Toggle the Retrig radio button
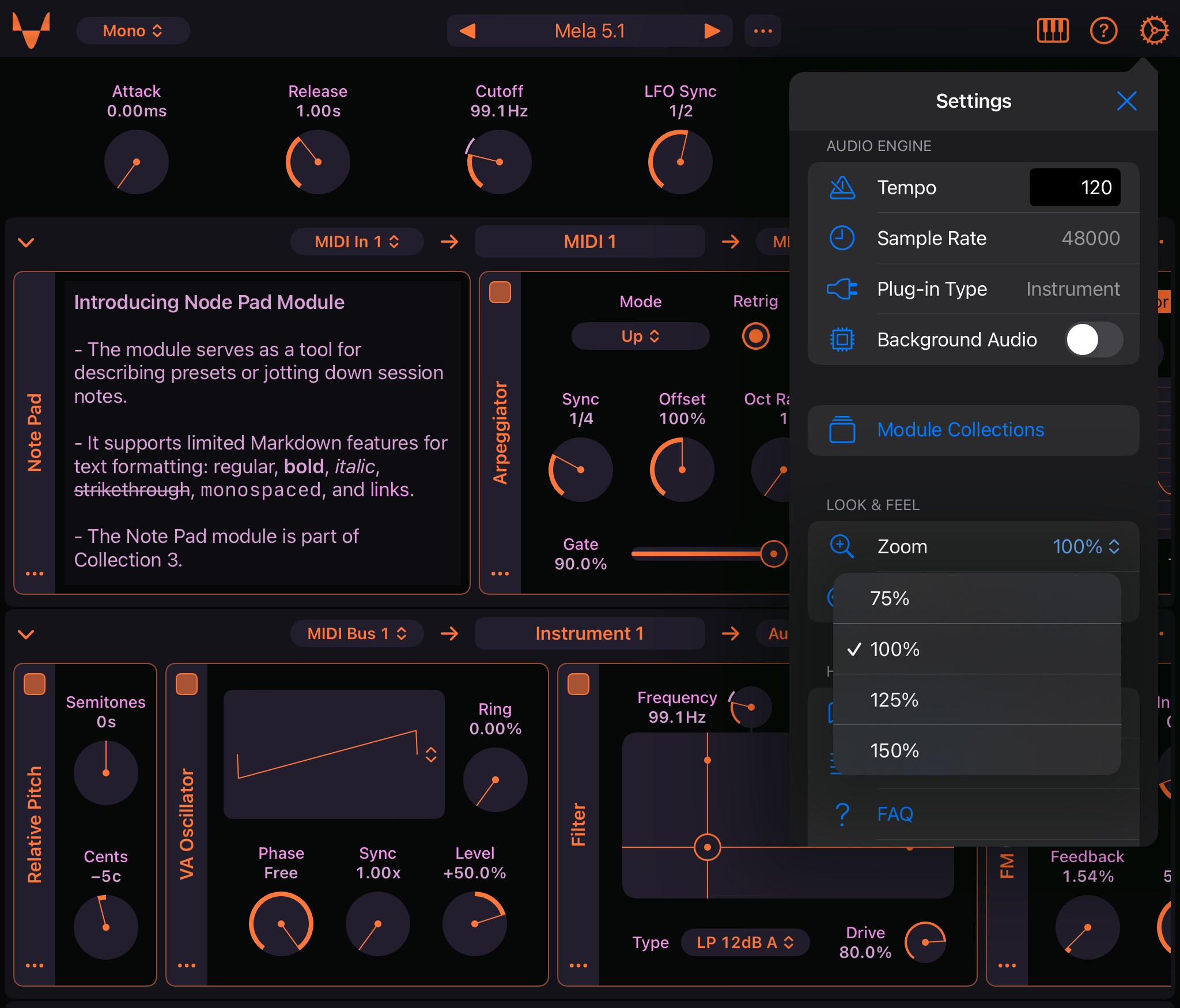1180x1008 pixels. pos(755,336)
